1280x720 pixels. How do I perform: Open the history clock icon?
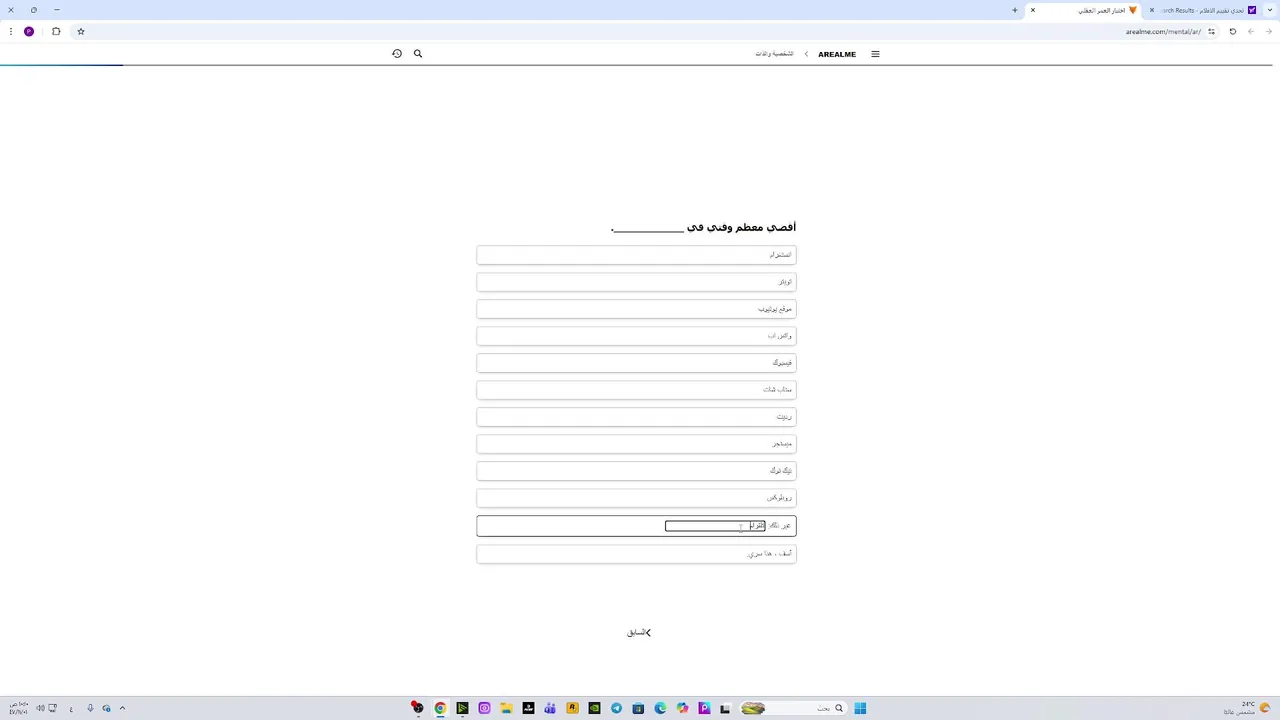coord(397,54)
